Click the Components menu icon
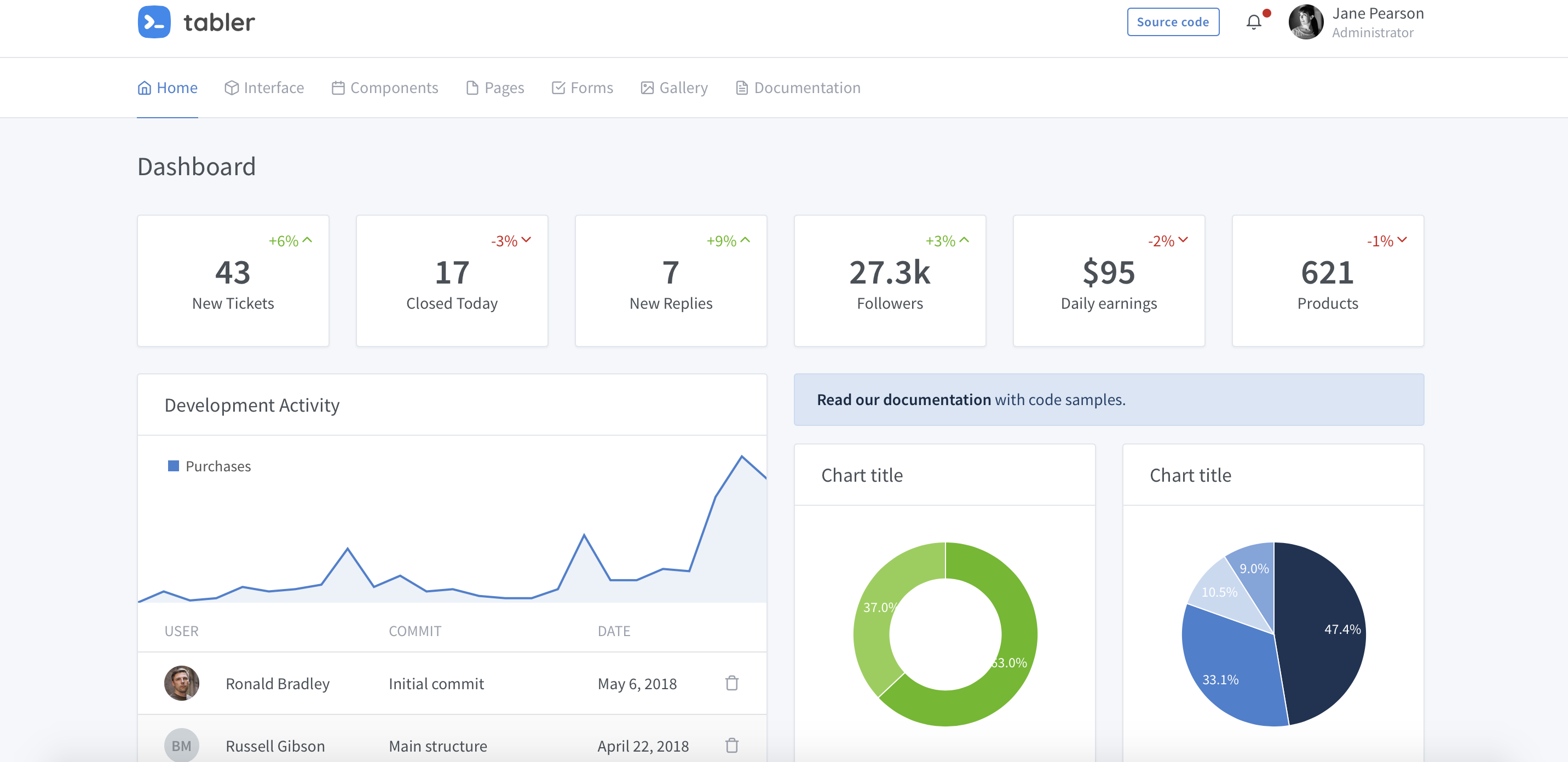The width and height of the screenshot is (1568, 762). pos(336,87)
